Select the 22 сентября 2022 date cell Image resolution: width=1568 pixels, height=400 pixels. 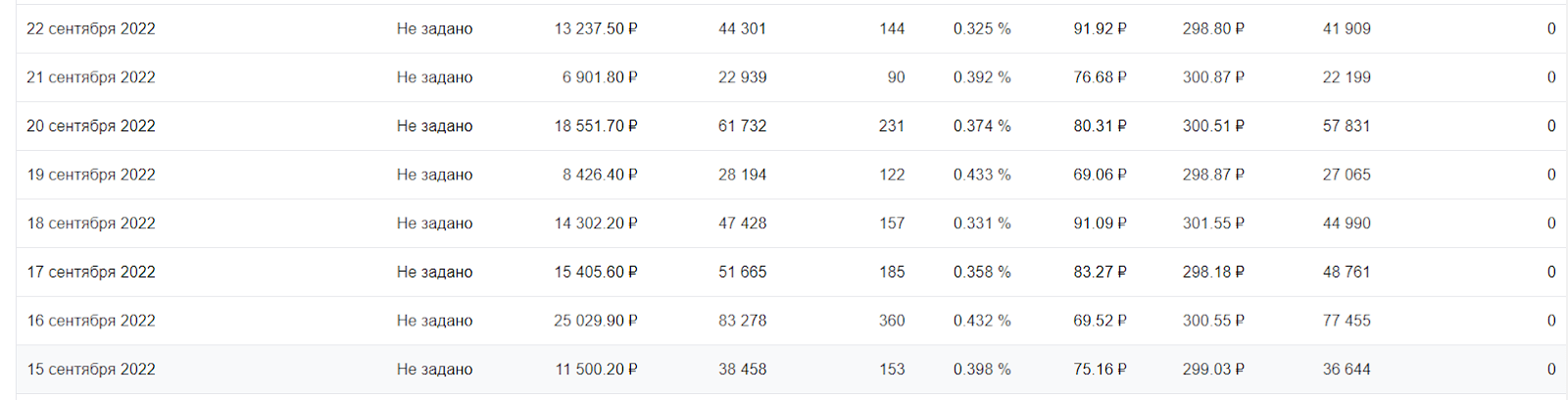91,29
